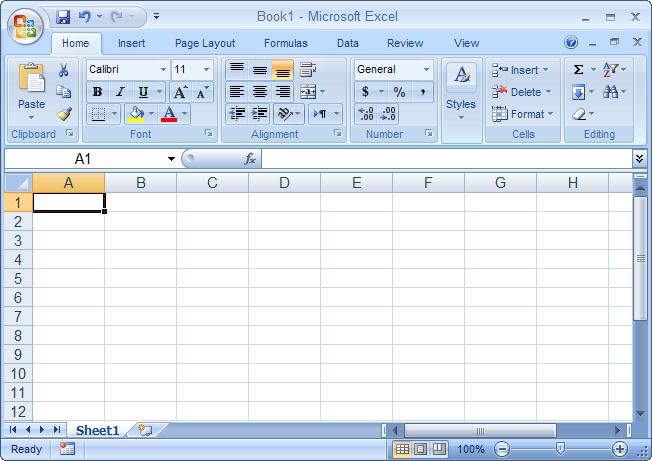Expand the Name Box A1 dropdown
The image size is (652, 461).
[171, 159]
